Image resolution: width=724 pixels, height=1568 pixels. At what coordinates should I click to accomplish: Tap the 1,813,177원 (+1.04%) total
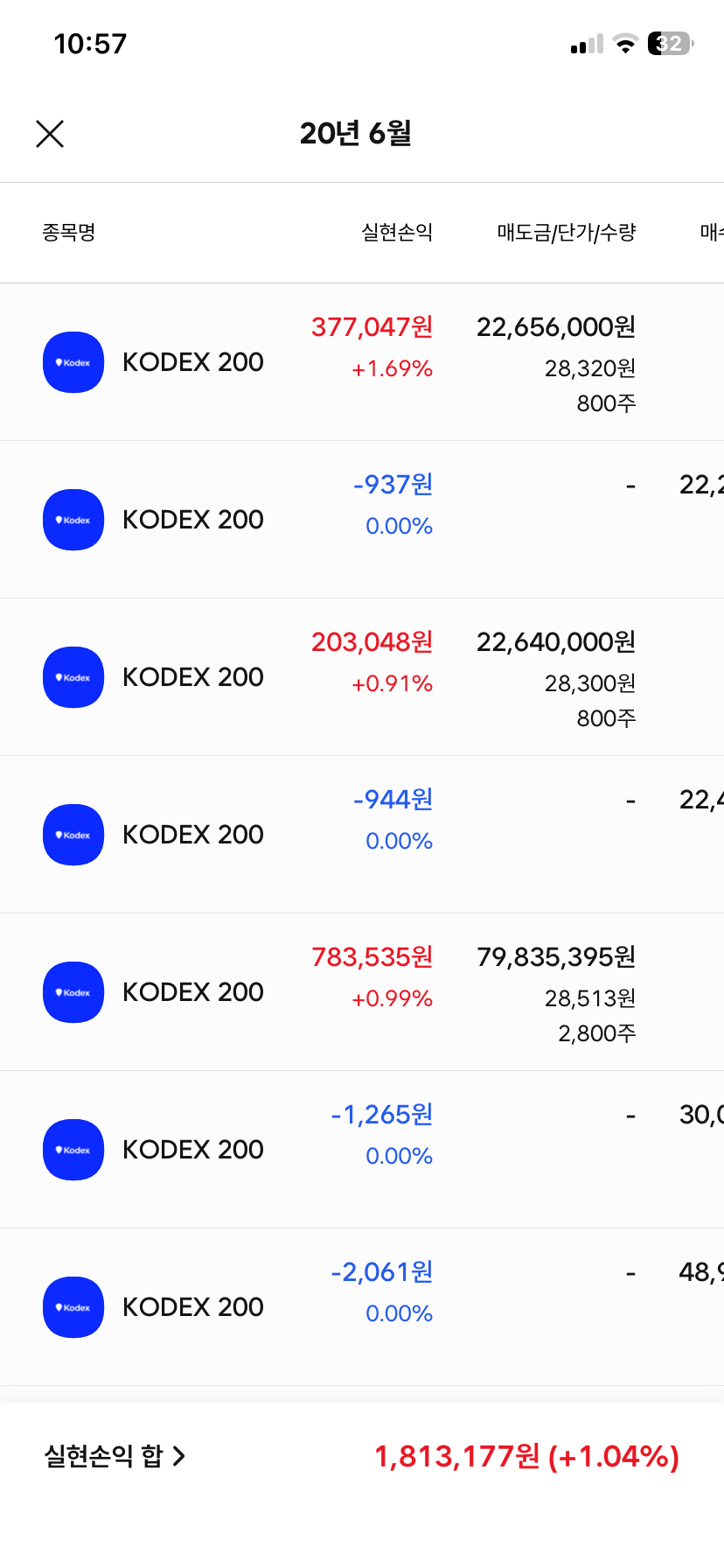526,1456
